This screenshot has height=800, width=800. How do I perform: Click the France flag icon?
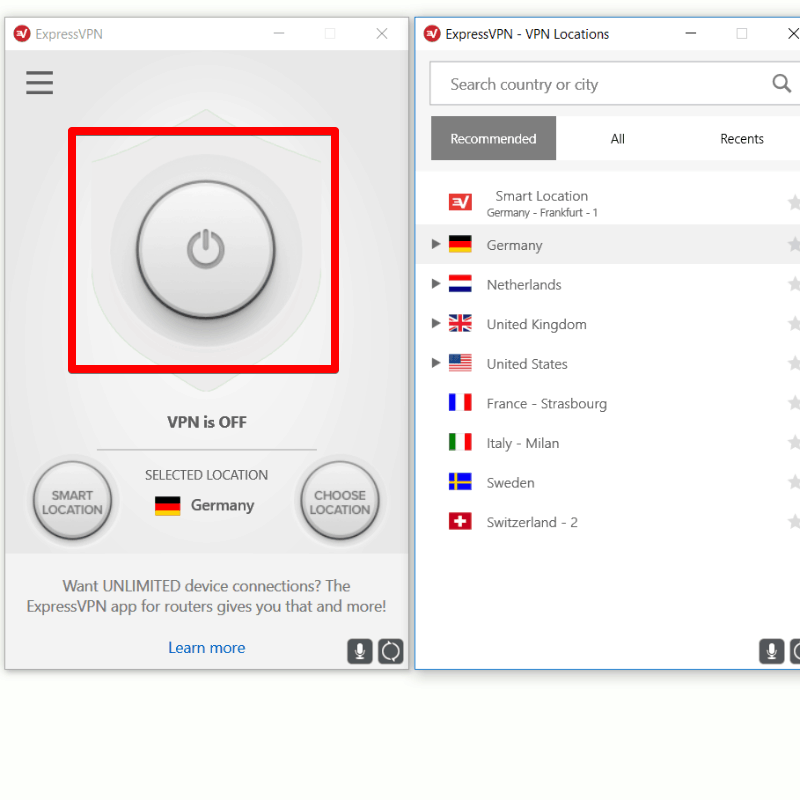pyautogui.click(x=460, y=402)
